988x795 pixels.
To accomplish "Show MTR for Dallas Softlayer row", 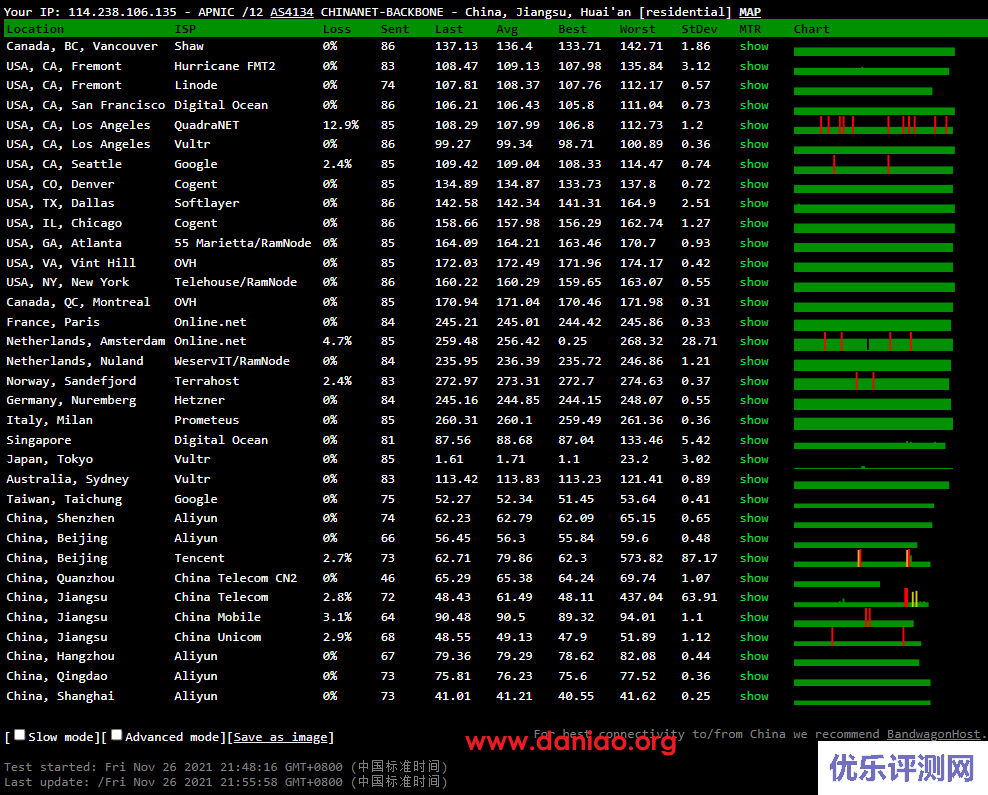I will click(754, 203).
